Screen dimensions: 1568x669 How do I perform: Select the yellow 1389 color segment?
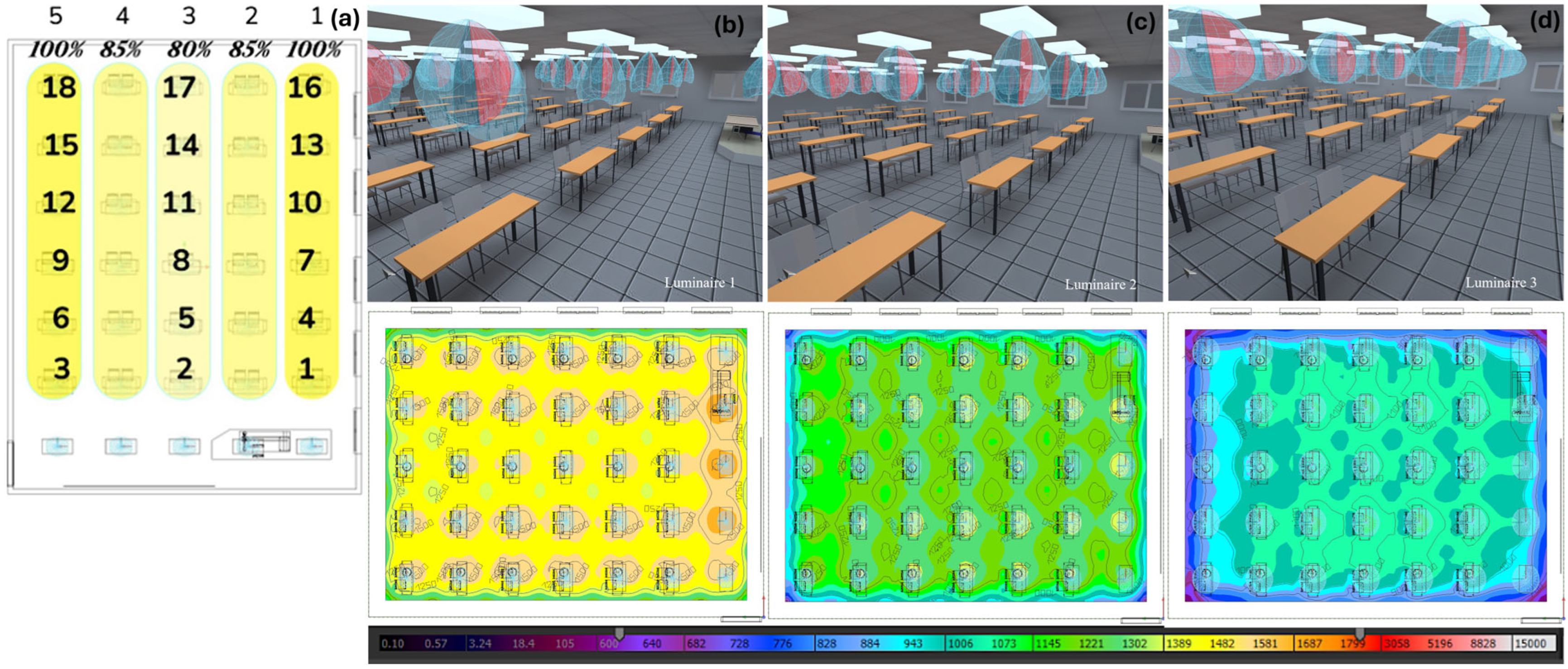(x=1178, y=644)
